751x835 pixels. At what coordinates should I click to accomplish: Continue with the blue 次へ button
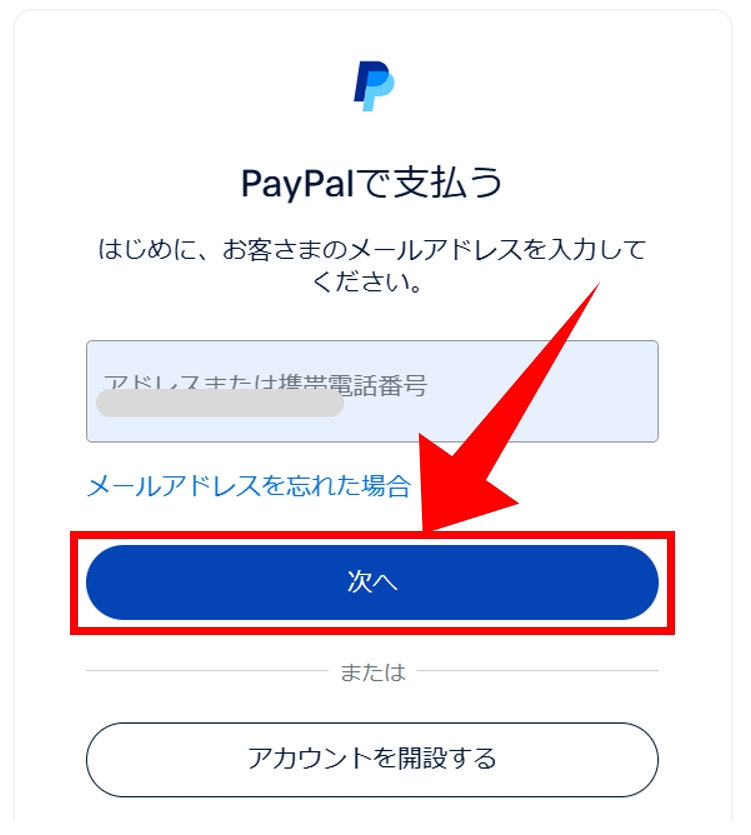tap(372, 583)
